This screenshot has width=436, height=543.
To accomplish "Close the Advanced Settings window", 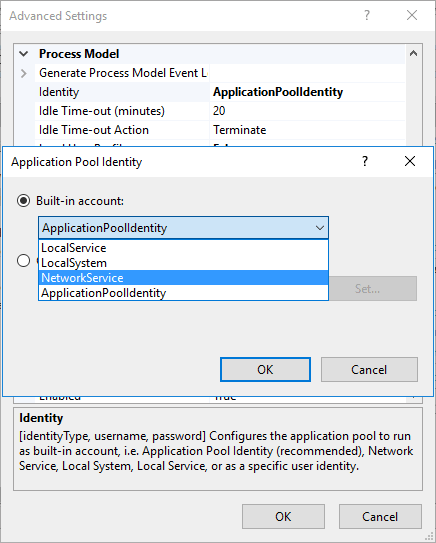I will 412,15.
